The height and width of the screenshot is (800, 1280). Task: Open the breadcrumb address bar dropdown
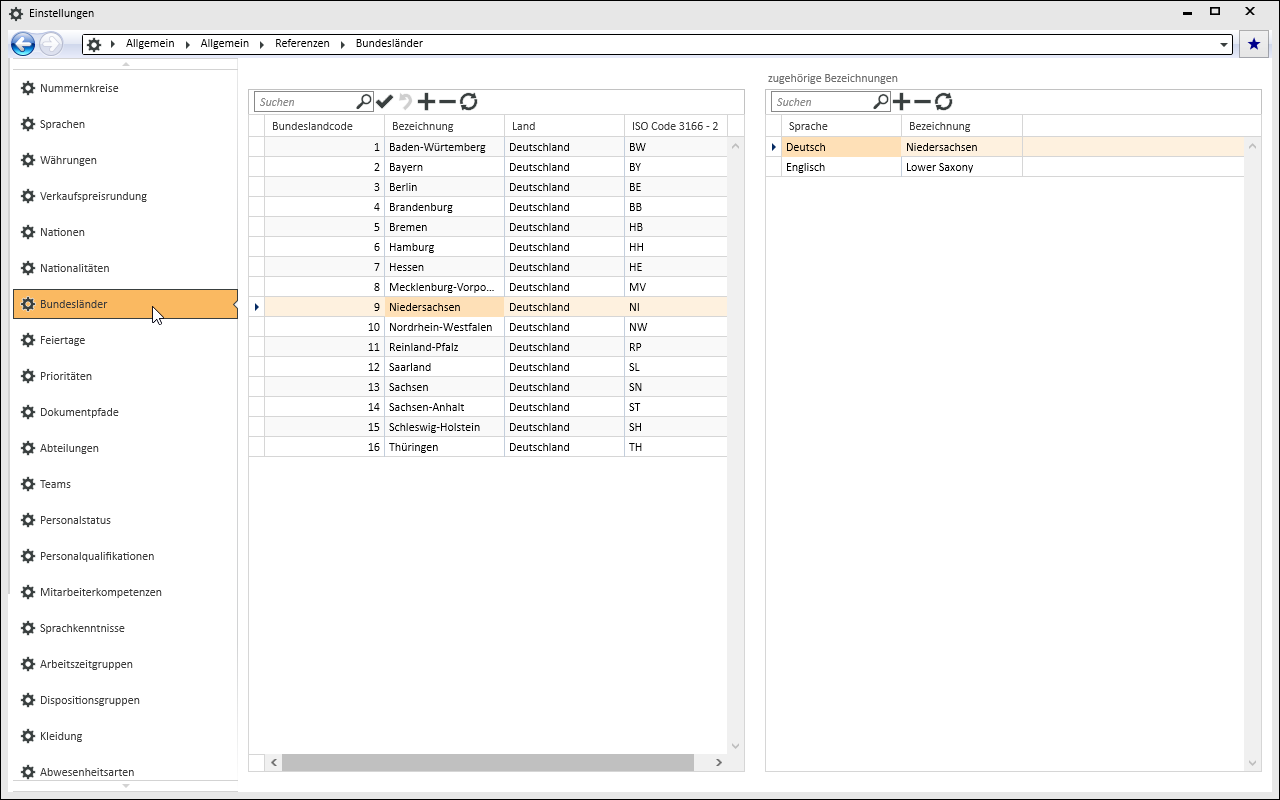(1225, 45)
